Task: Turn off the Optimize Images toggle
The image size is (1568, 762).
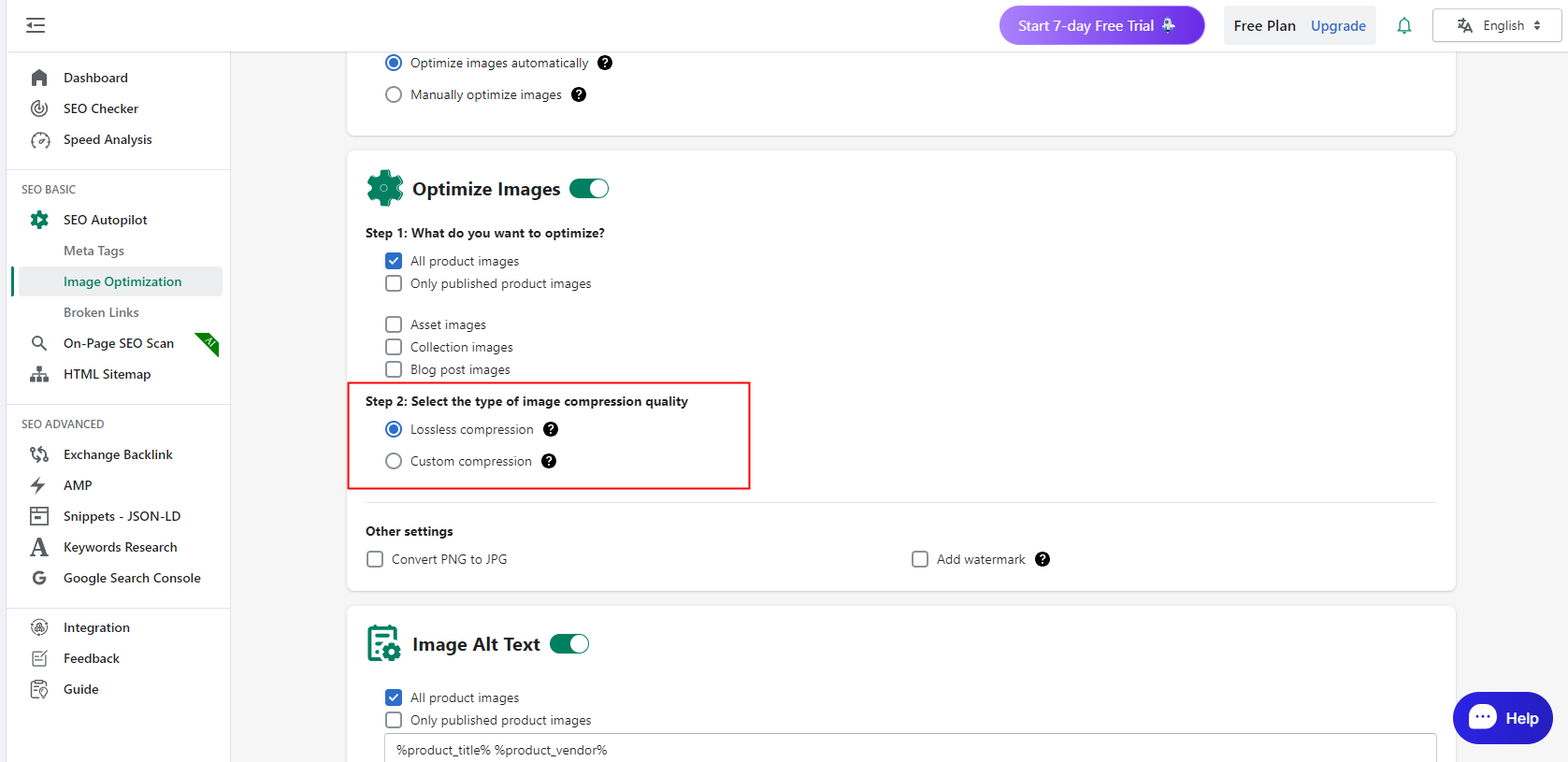Action: tap(589, 189)
